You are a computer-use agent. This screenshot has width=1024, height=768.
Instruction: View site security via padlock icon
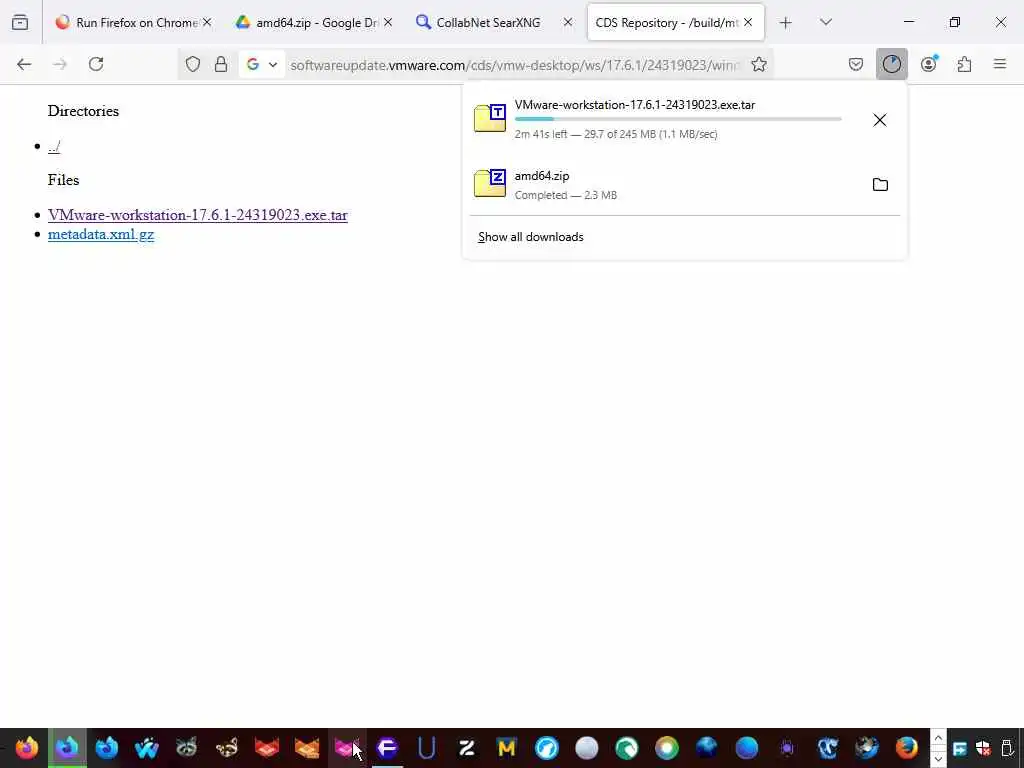(221, 64)
